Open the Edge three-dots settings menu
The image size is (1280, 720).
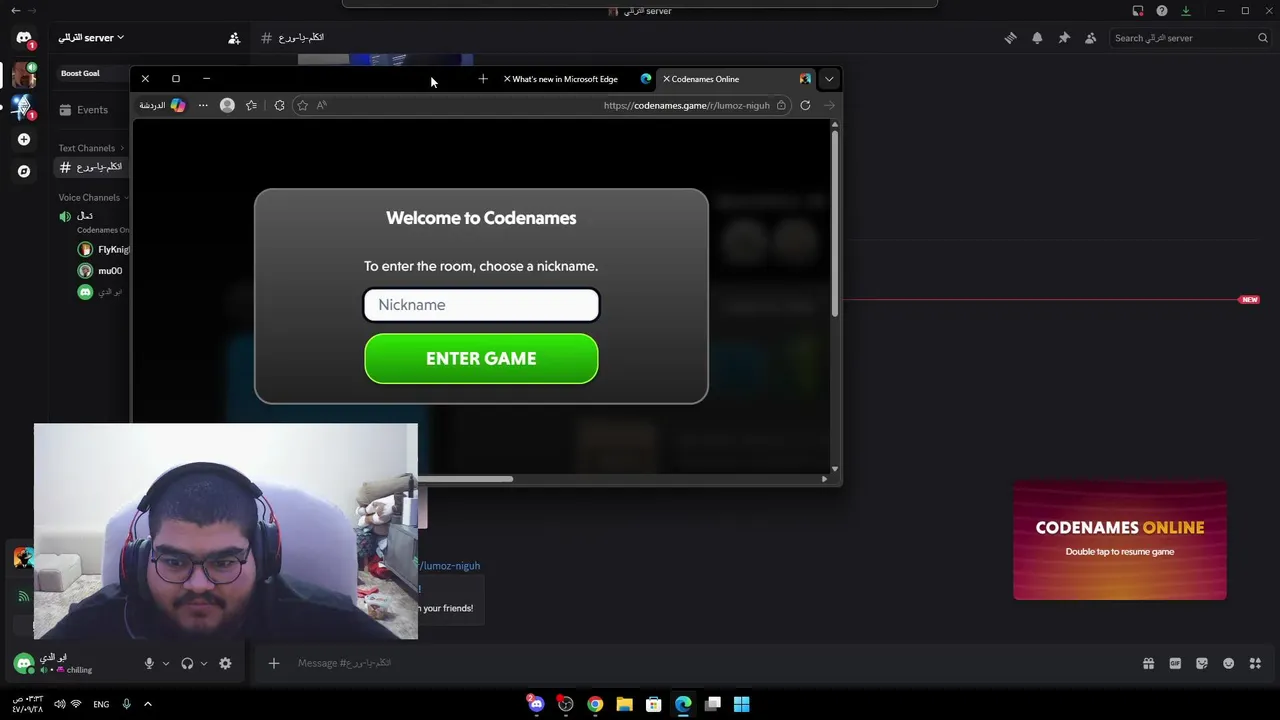(203, 105)
